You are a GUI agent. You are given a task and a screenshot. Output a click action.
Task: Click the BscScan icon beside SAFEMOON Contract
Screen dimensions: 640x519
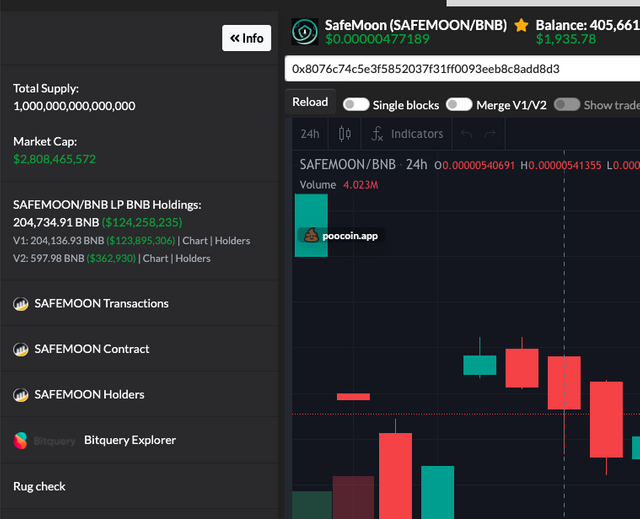20,350
